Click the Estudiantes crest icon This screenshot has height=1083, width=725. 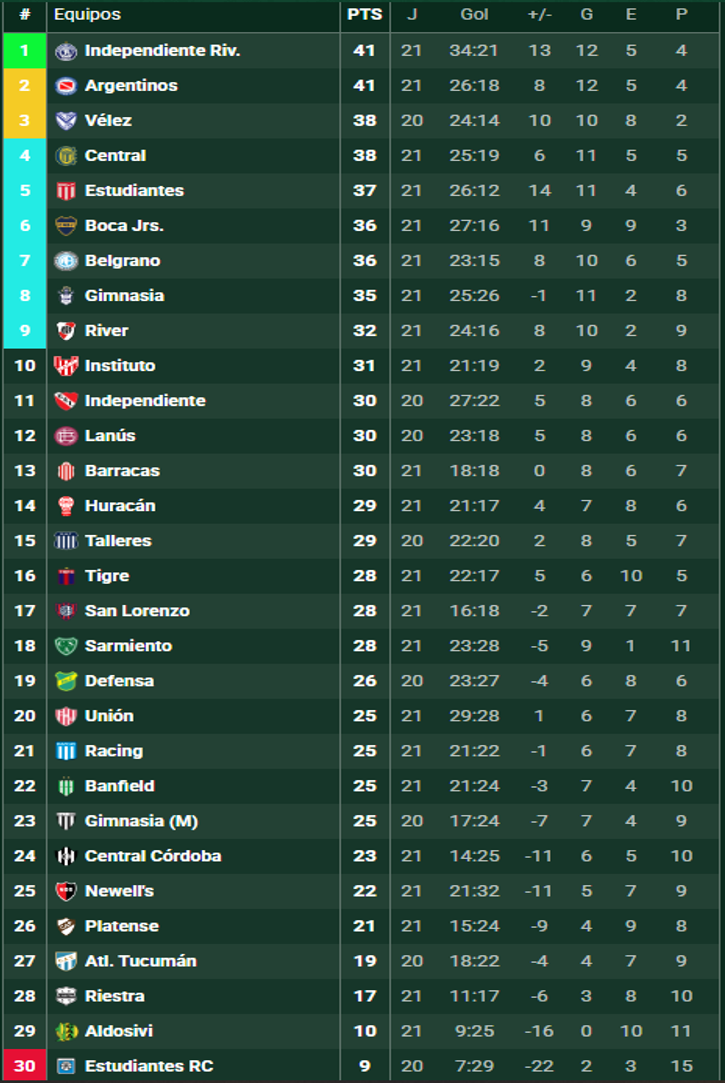(x=66, y=191)
